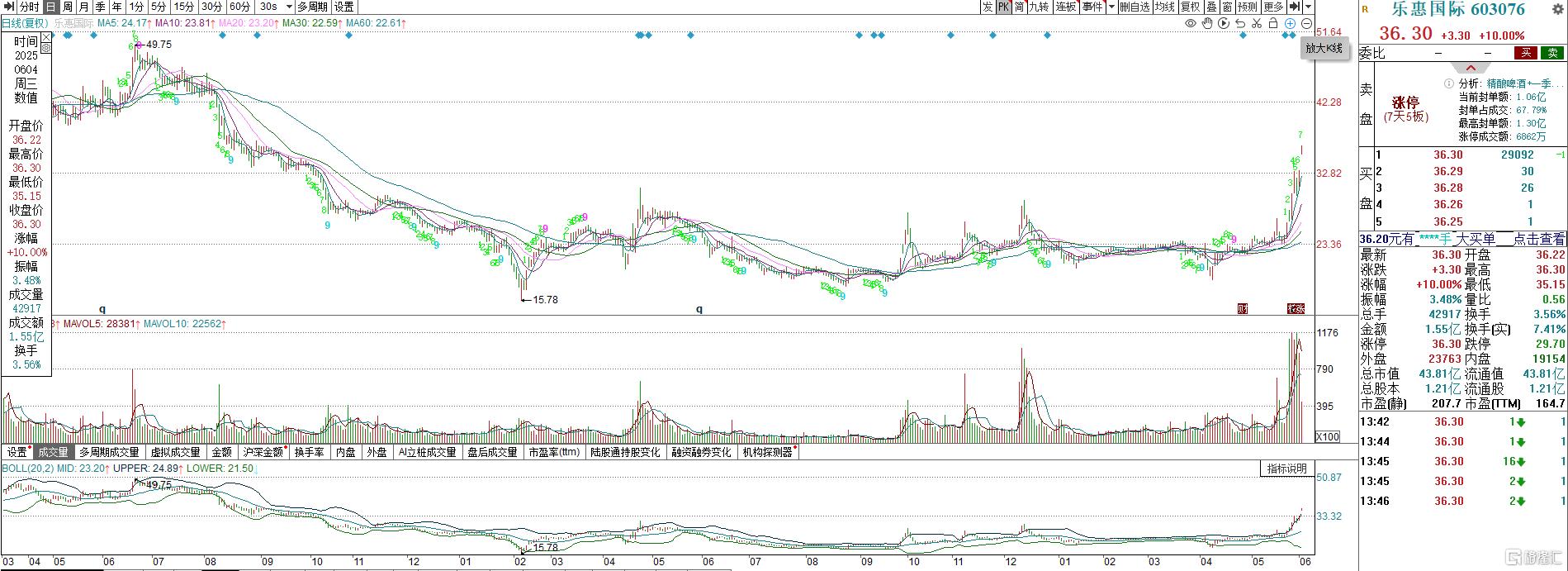The image size is (1568, 571).
Task: Select the 月 monthly period
Action: pos(83,7)
